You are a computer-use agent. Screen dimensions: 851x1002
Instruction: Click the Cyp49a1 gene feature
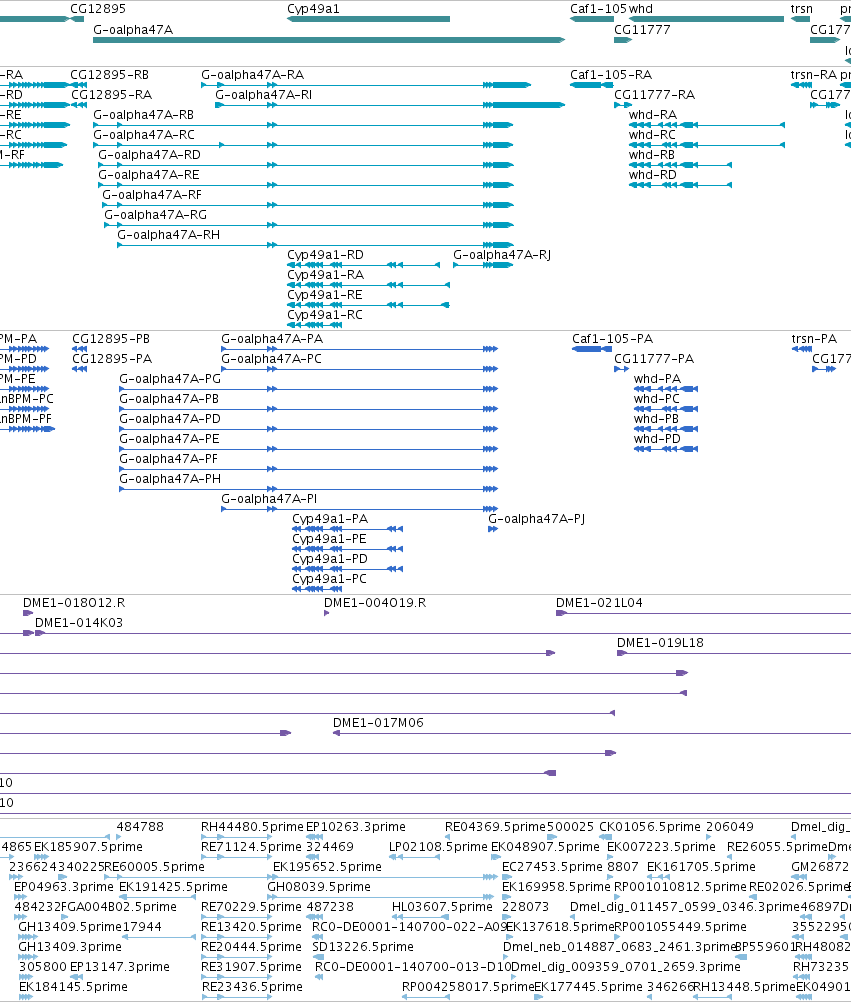[369, 19]
